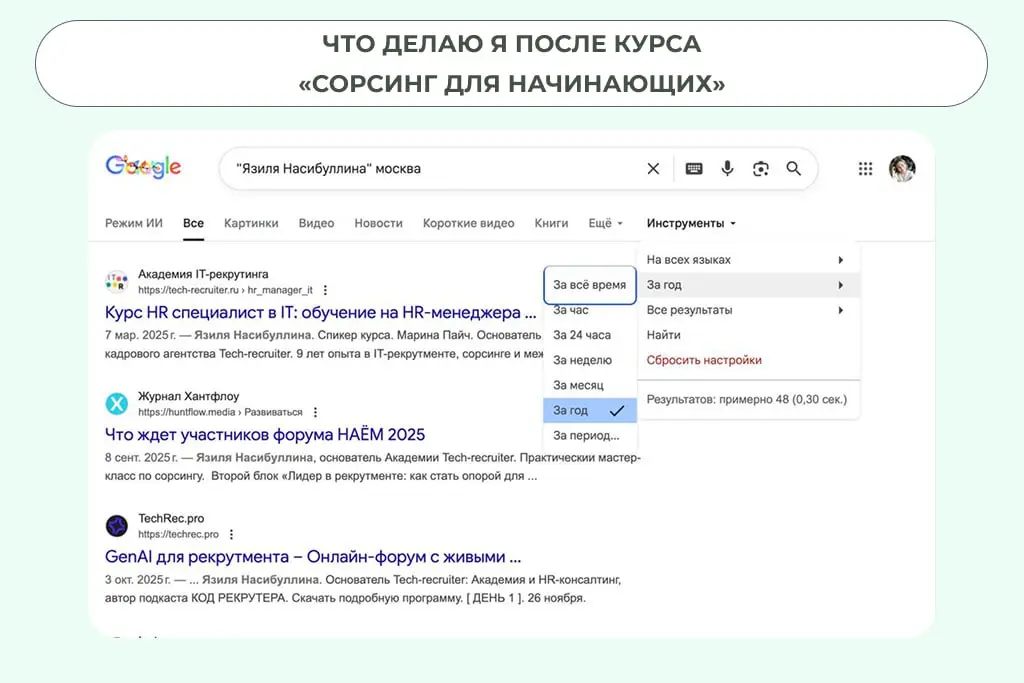
Task: Expand За год filter submenu
Action: [x=748, y=285]
